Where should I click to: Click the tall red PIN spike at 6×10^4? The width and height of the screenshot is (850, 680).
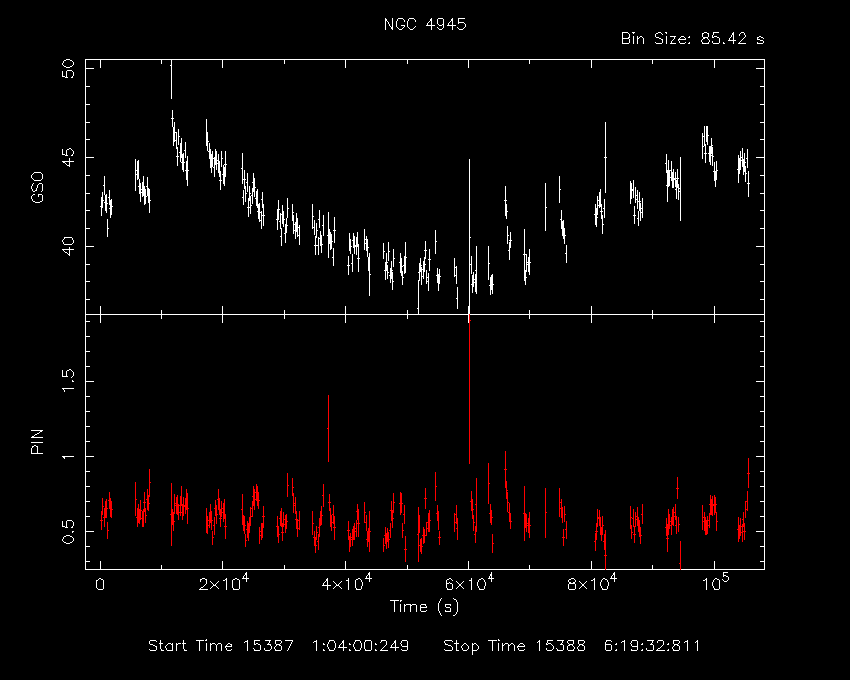[x=469, y=390]
